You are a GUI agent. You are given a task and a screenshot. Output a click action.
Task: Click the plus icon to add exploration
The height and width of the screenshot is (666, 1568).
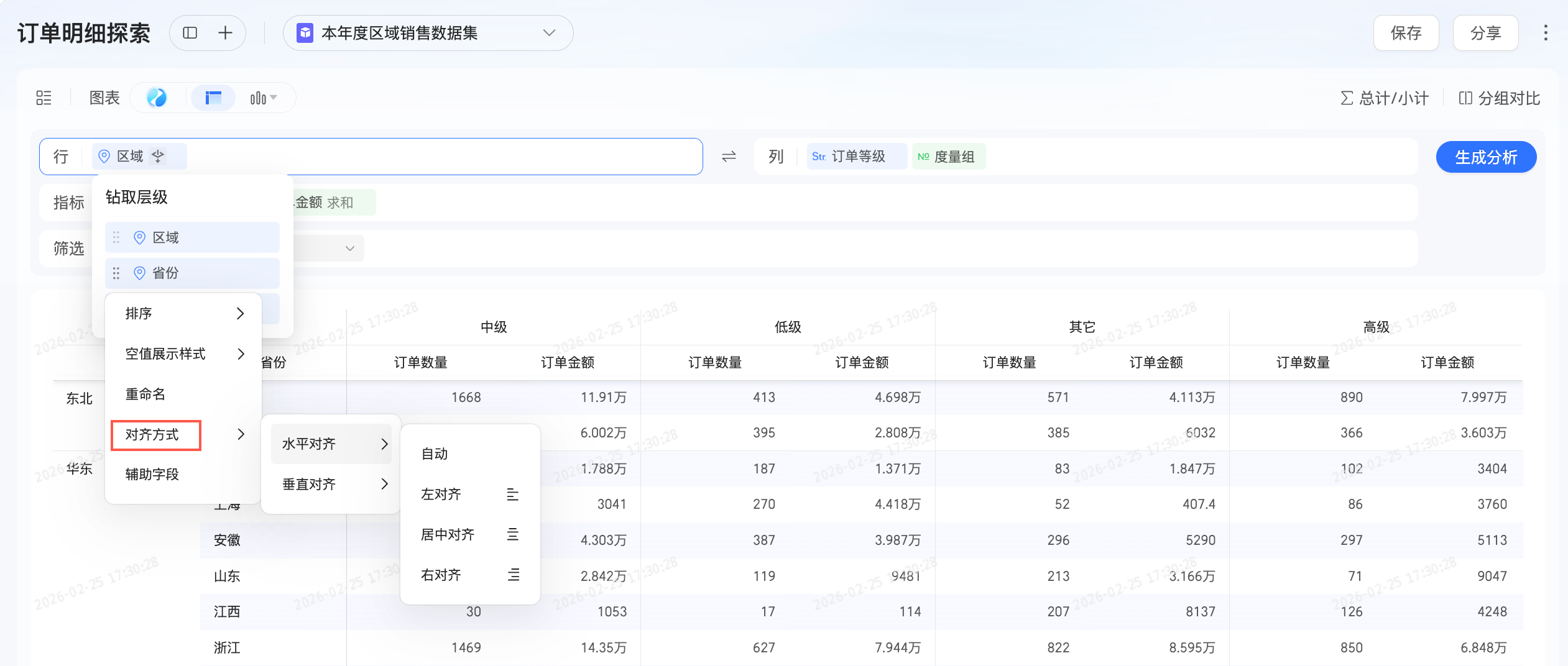[225, 33]
